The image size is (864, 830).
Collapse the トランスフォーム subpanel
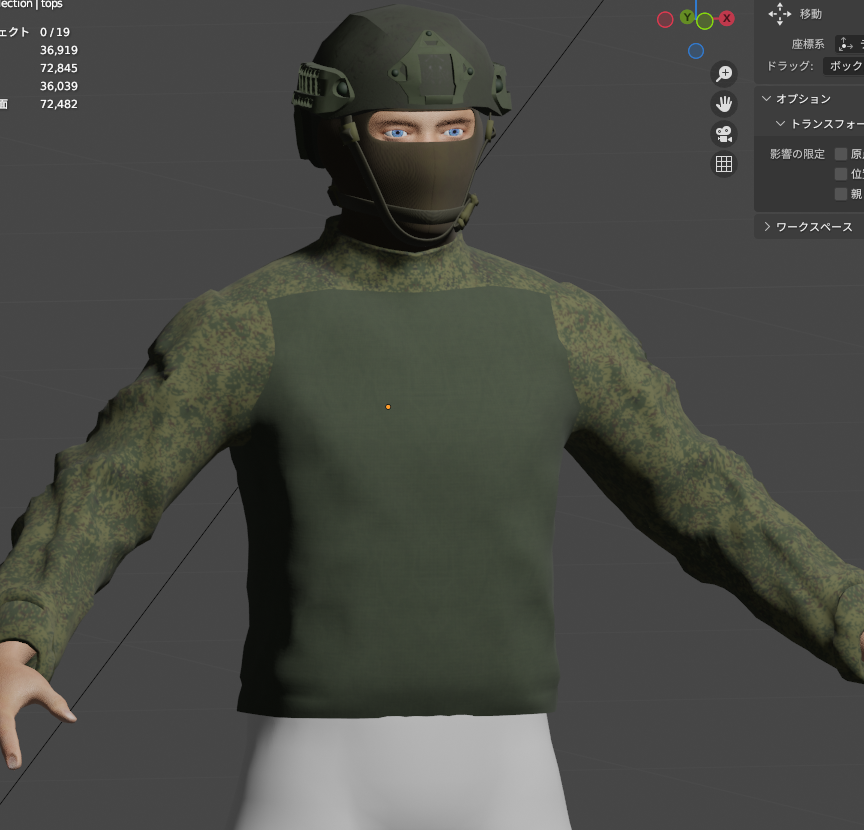click(x=780, y=123)
